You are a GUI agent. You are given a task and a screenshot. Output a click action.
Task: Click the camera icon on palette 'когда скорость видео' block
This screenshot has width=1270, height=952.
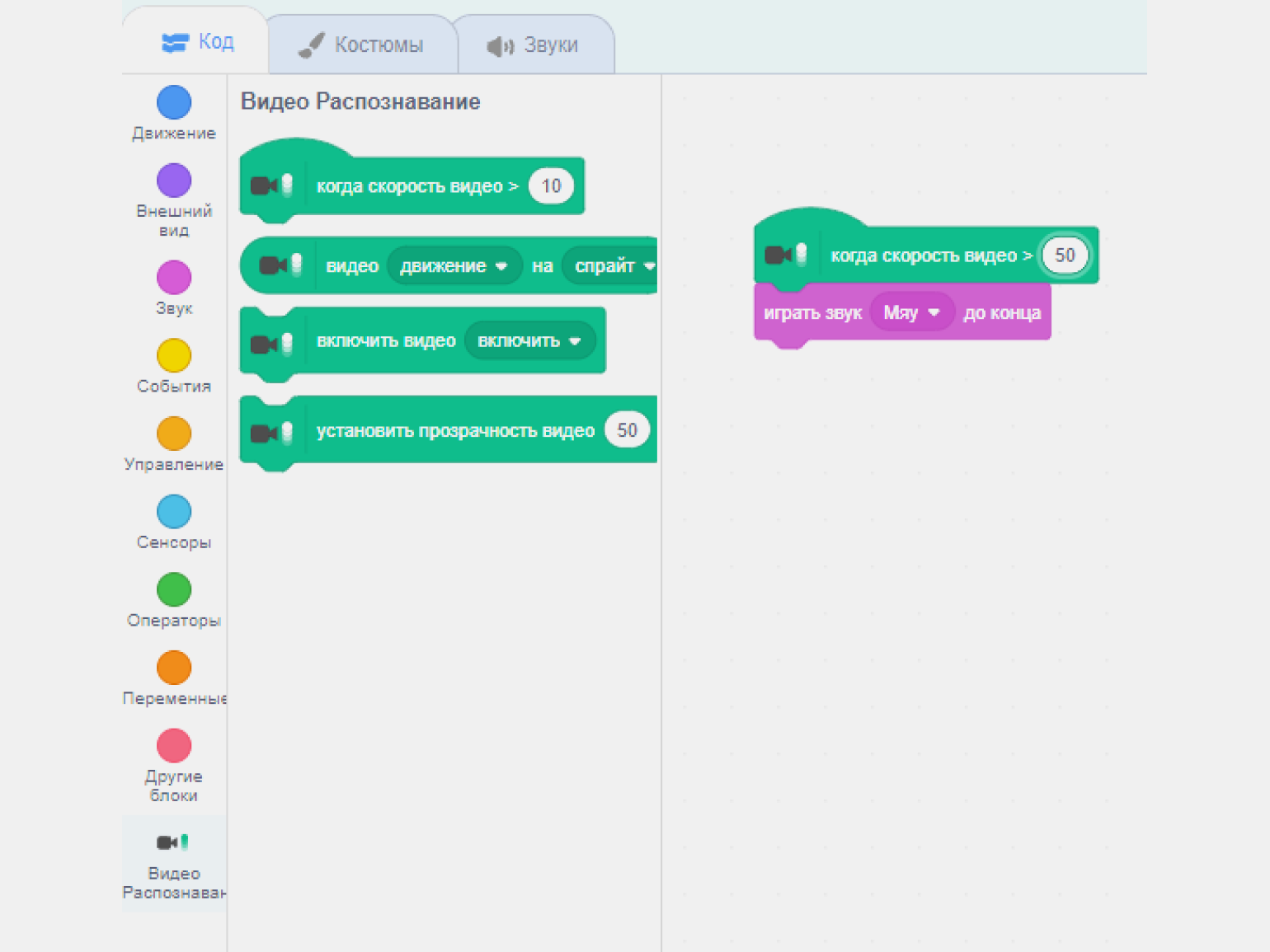[271, 185]
